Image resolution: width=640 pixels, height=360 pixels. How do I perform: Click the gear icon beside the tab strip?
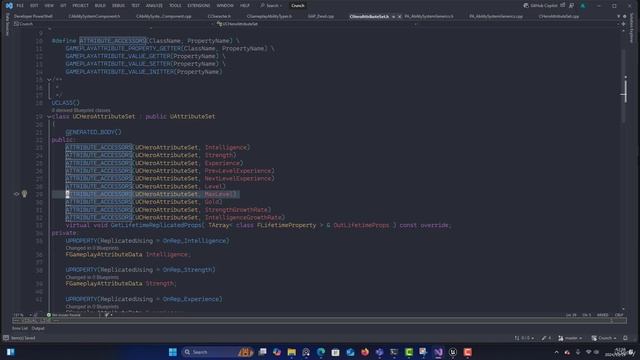[624, 17]
